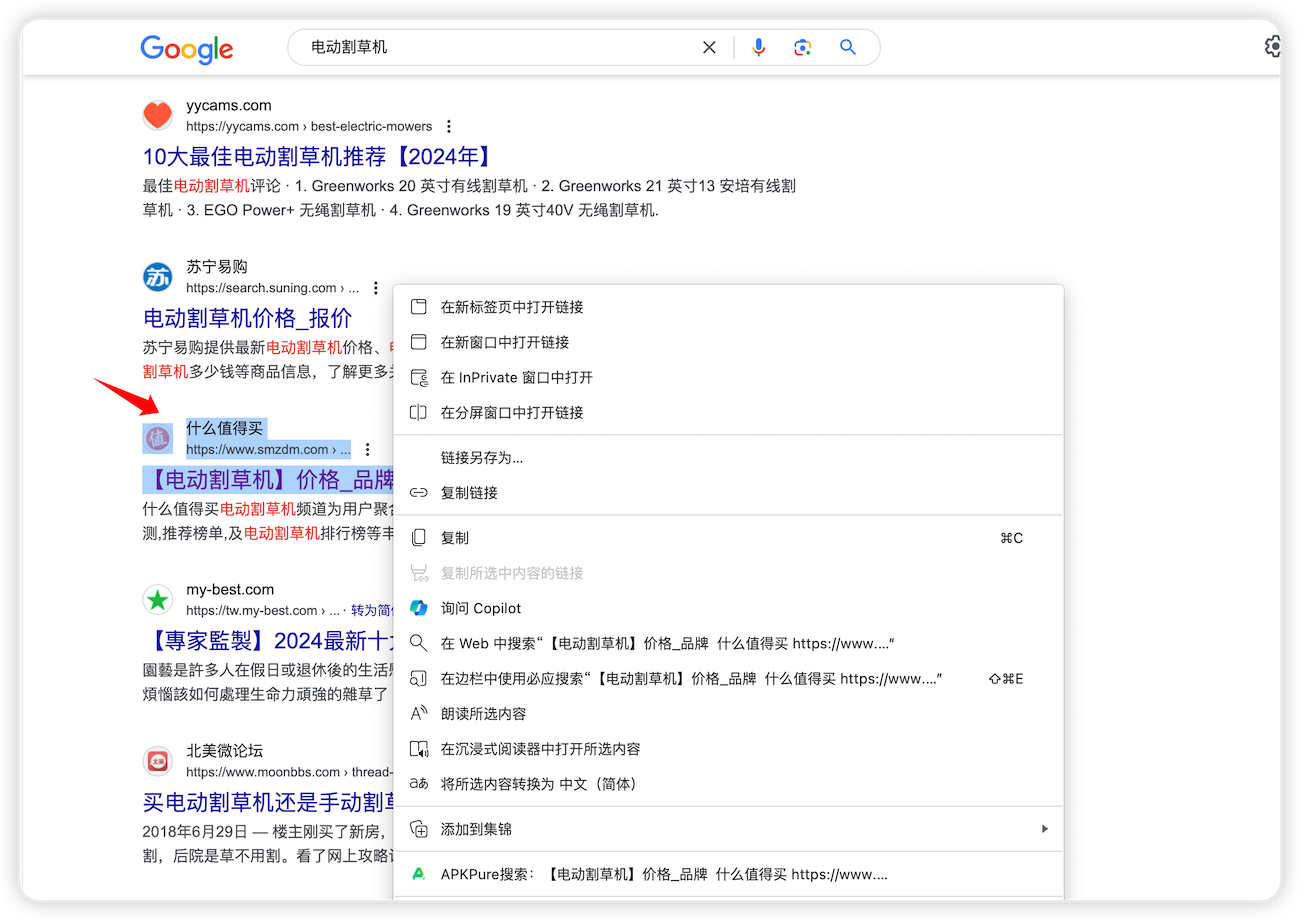Choose 在新标签页中打开链接 from context menu
Screen dimensions: 1300x920
(x=512, y=307)
